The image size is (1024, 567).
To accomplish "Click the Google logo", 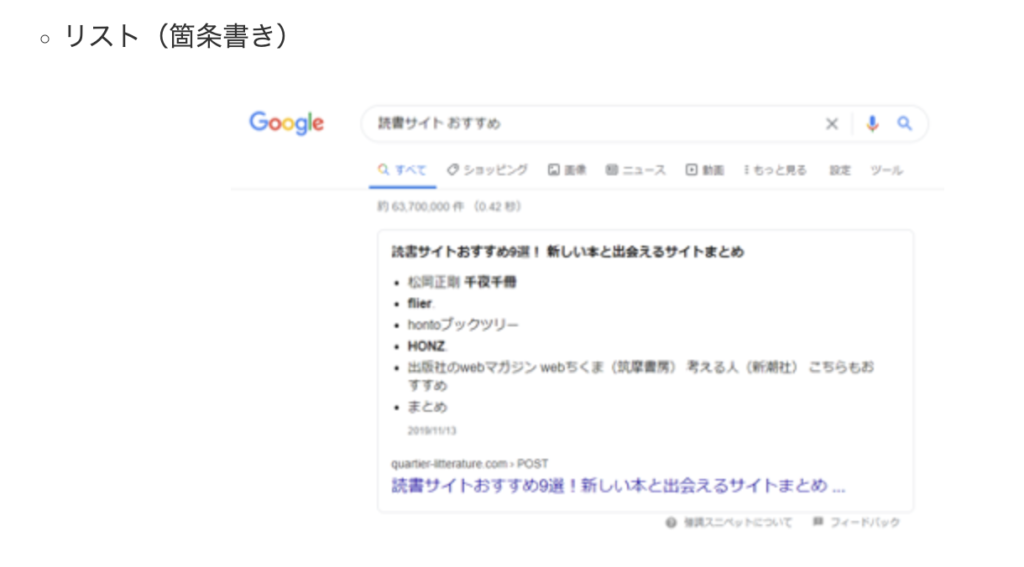I will (287, 122).
